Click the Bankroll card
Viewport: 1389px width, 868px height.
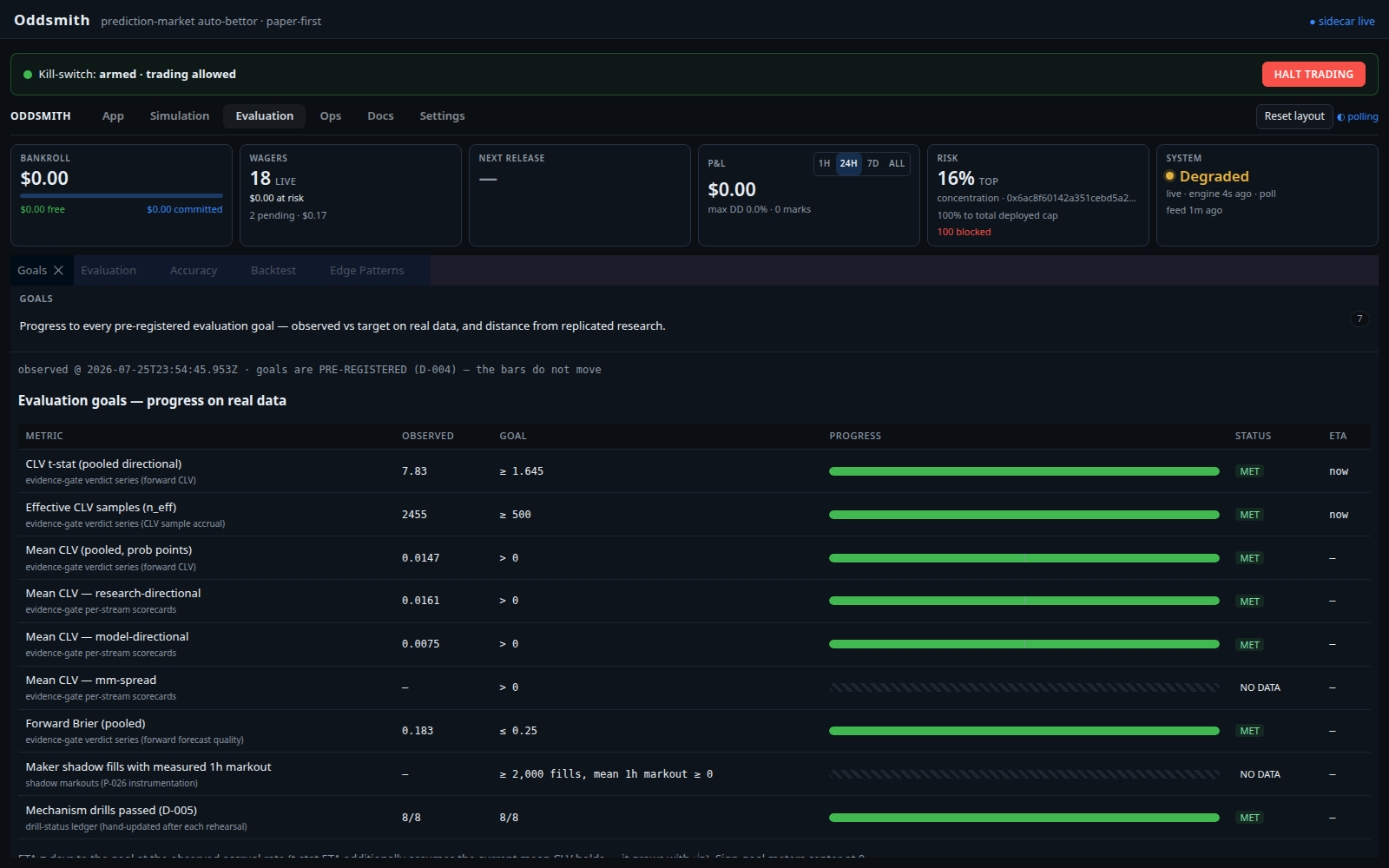pos(122,195)
